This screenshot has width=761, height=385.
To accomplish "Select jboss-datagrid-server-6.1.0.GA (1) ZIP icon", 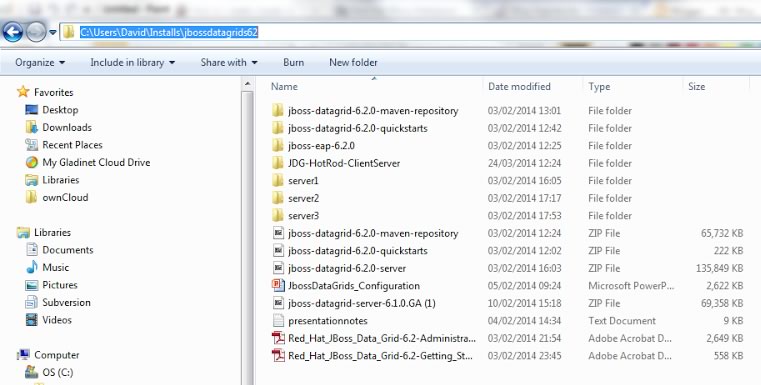I will point(278,303).
